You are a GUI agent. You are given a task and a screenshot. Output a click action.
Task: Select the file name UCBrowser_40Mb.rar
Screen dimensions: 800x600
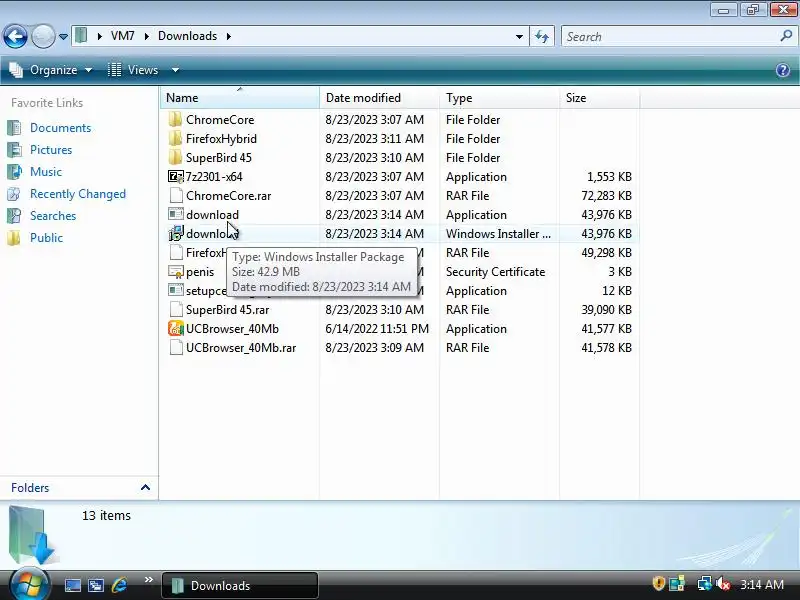tap(241, 347)
